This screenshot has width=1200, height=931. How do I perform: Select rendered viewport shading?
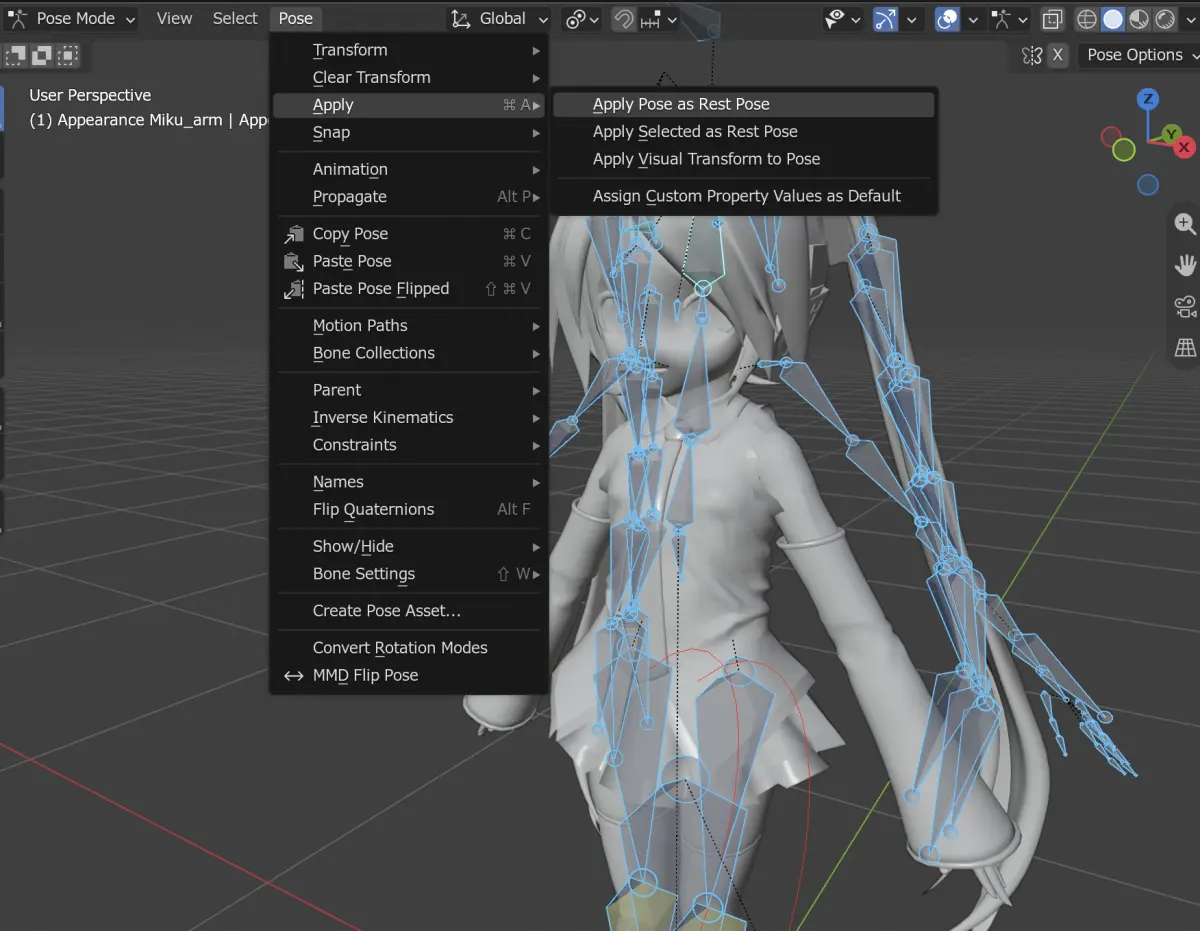tap(1165, 19)
